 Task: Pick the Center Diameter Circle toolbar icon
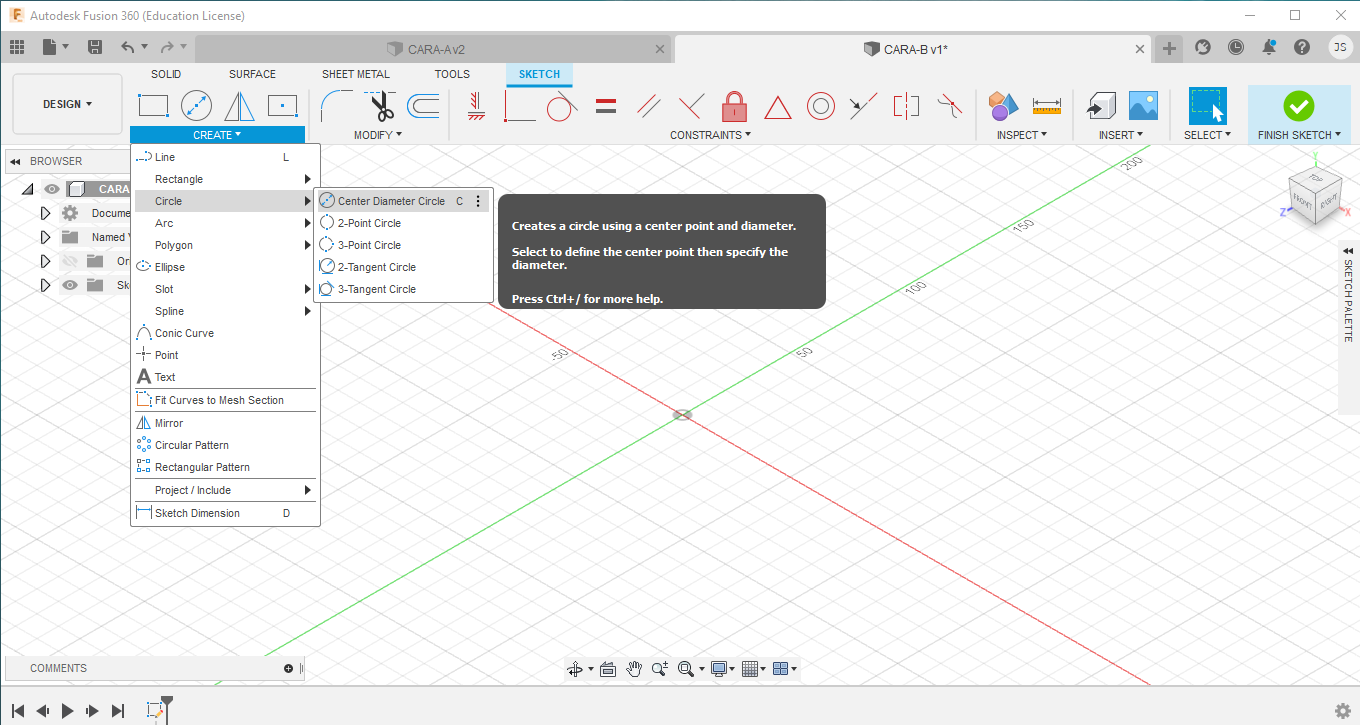click(x=196, y=105)
